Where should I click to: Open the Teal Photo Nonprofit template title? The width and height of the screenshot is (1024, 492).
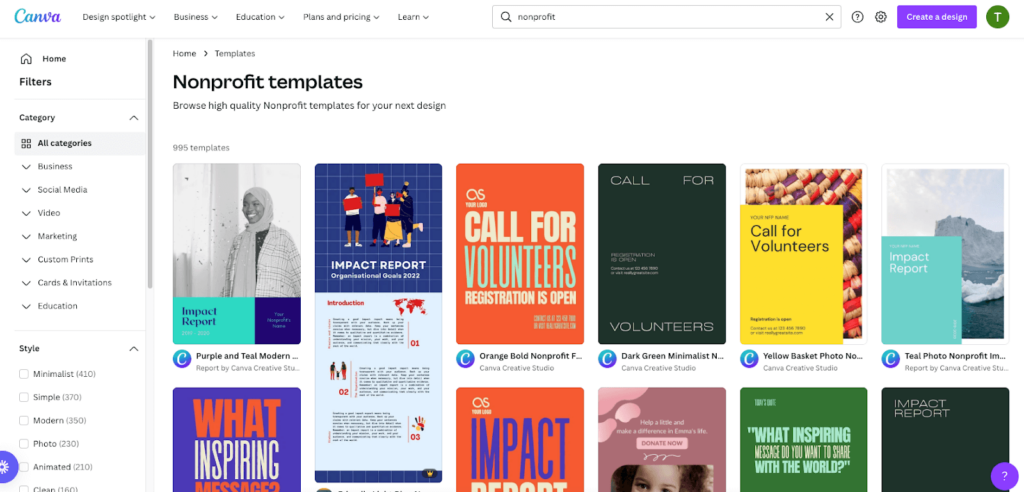(956, 357)
